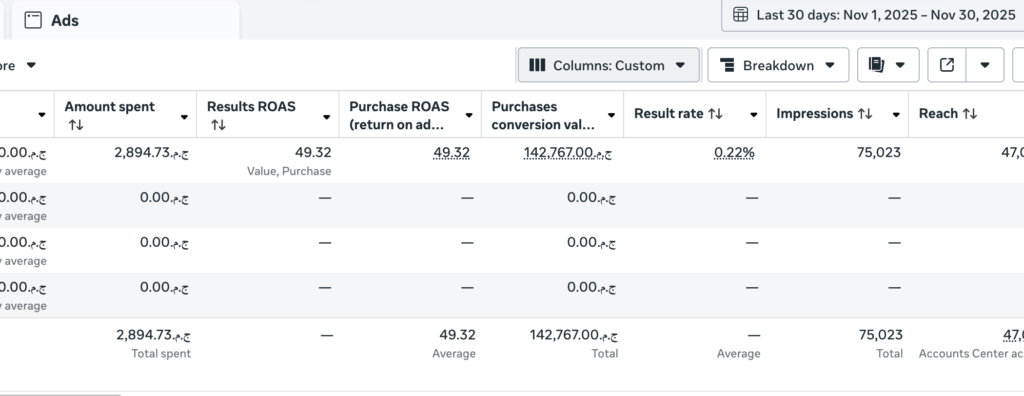Click the underlined 0.22% result rate
This screenshot has width=1024, height=396.
[x=734, y=153]
